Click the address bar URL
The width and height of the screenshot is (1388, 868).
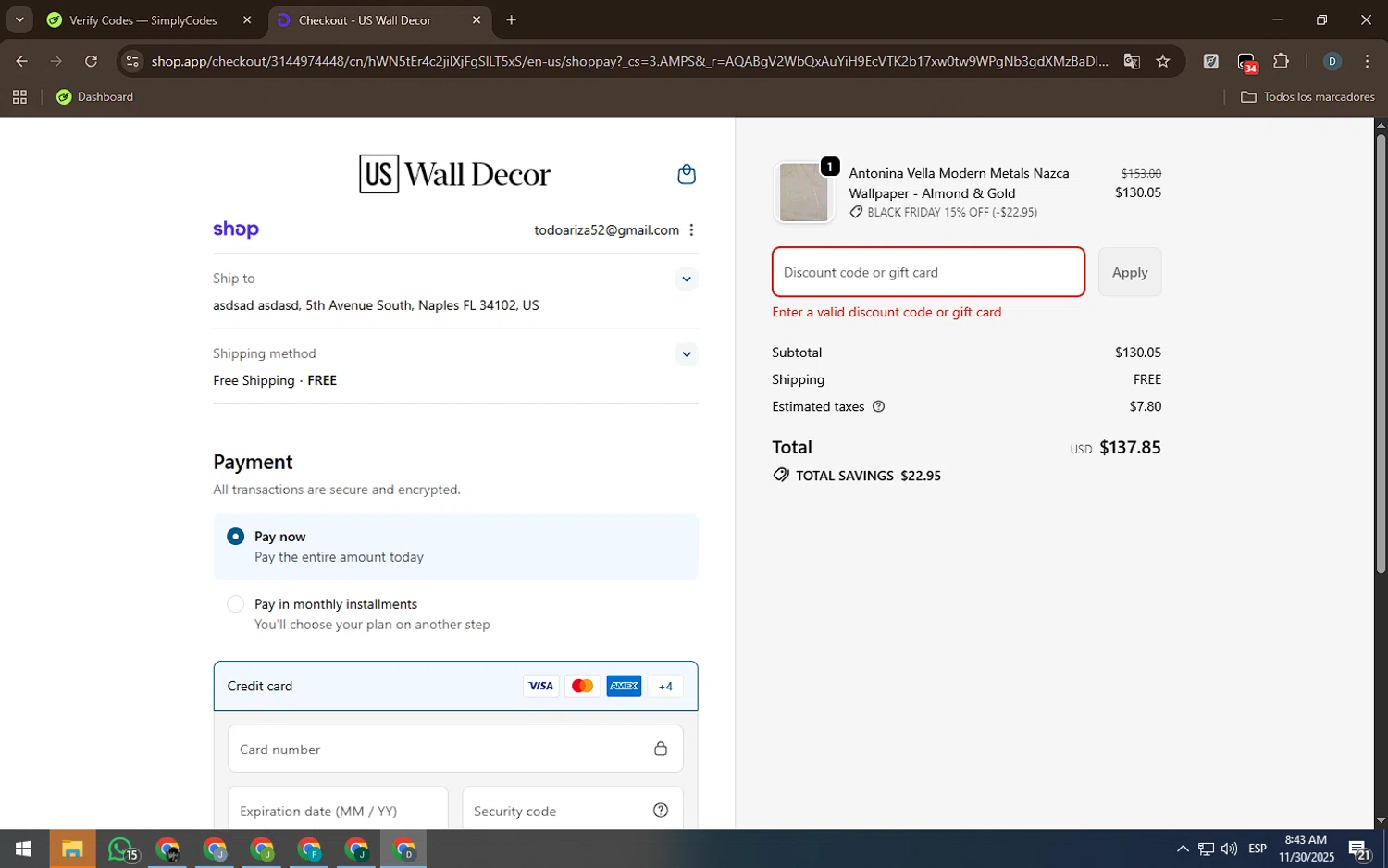click(x=629, y=61)
